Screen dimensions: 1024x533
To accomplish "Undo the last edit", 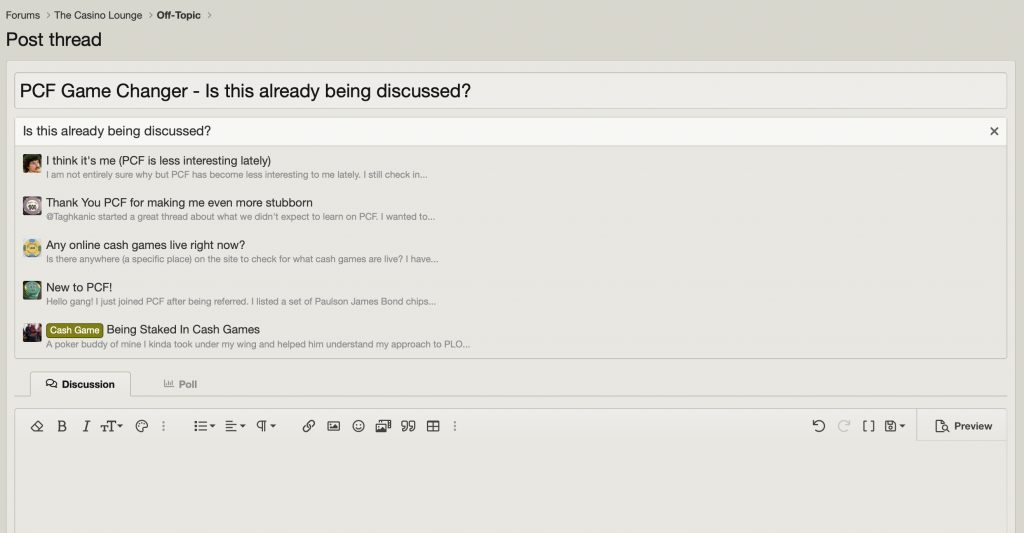I will tap(819, 426).
